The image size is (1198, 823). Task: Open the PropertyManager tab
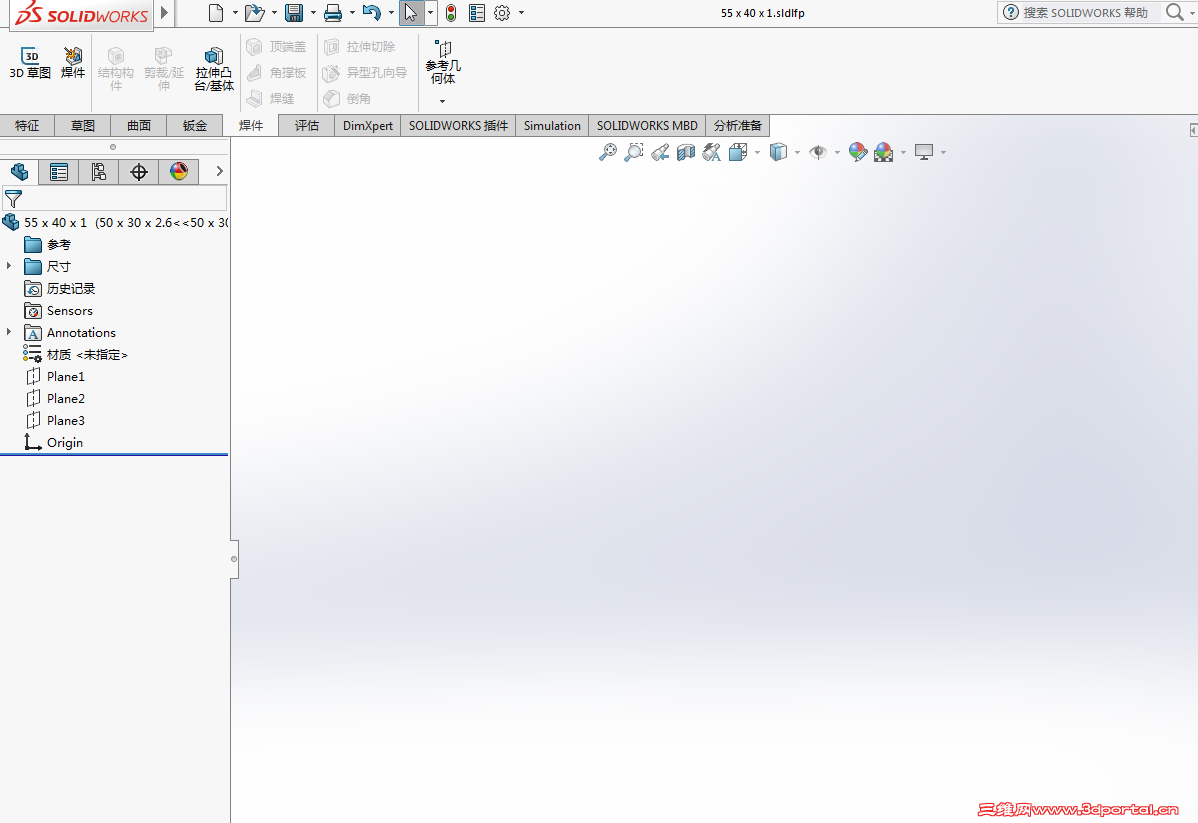(59, 172)
